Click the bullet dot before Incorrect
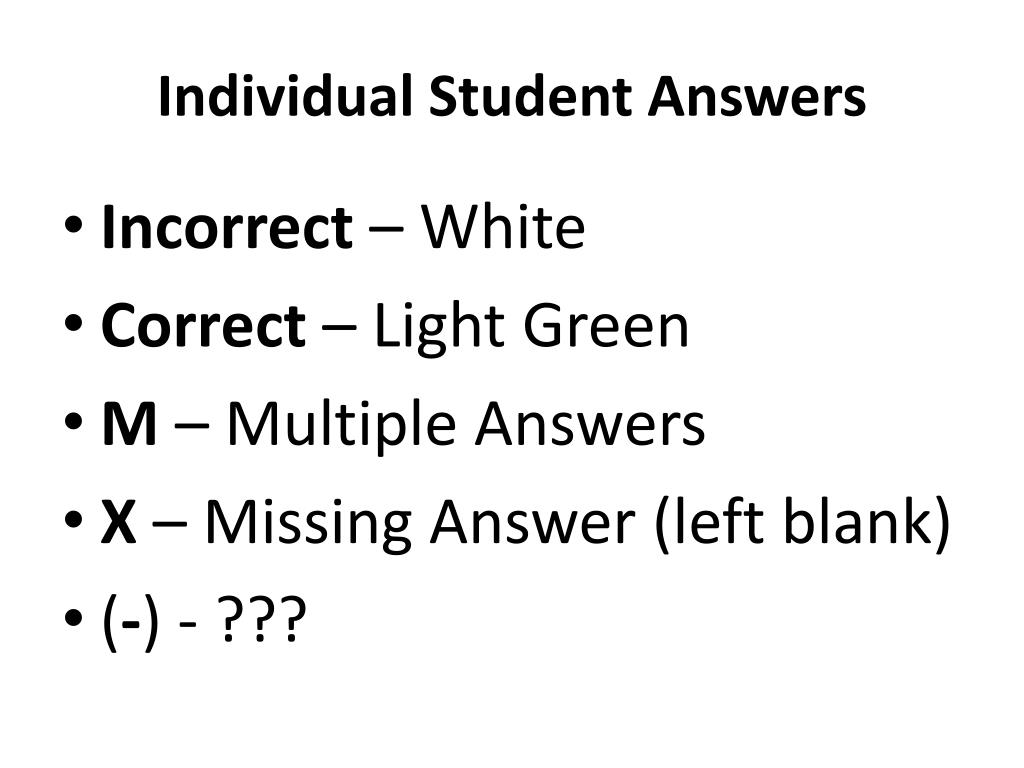Image resolution: width=1024 pixels, height=768 pixels. (74, 226)
